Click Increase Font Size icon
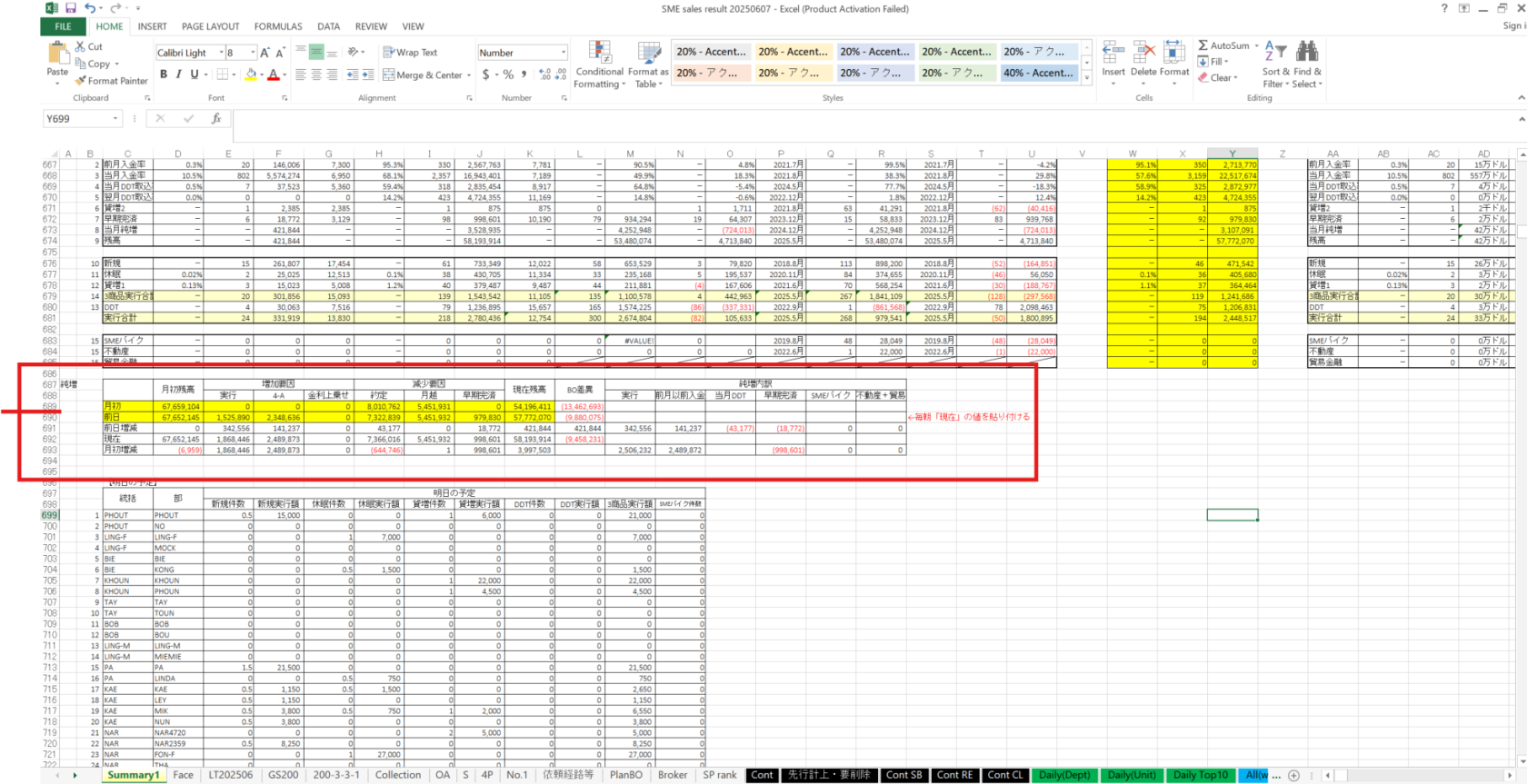The image size is (1527, 784). [265, 53]
